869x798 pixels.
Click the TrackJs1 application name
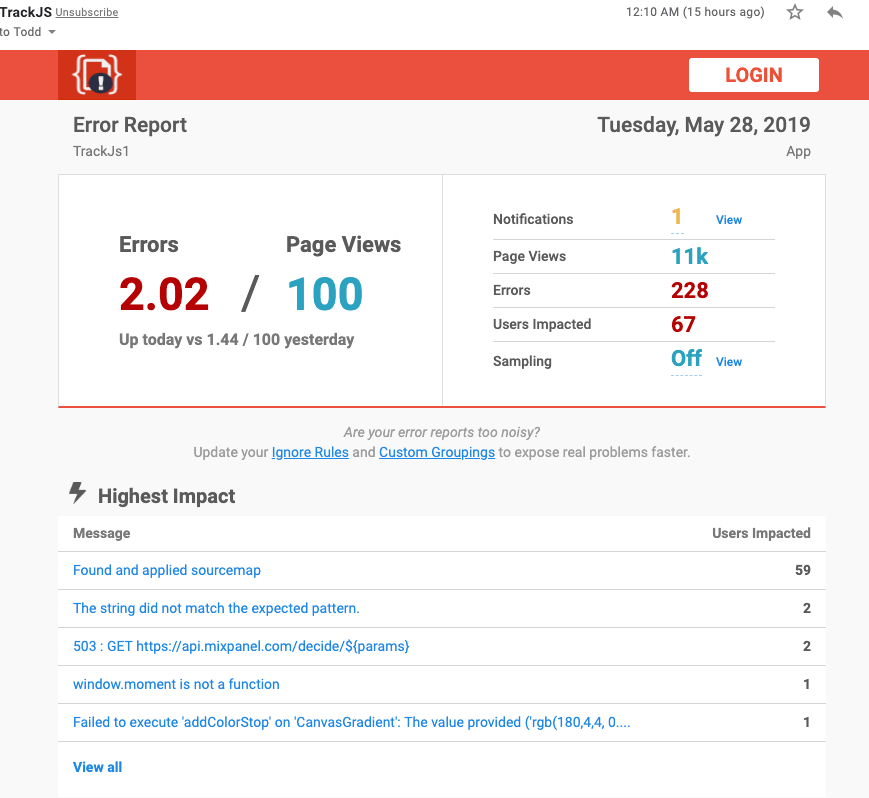101,151
